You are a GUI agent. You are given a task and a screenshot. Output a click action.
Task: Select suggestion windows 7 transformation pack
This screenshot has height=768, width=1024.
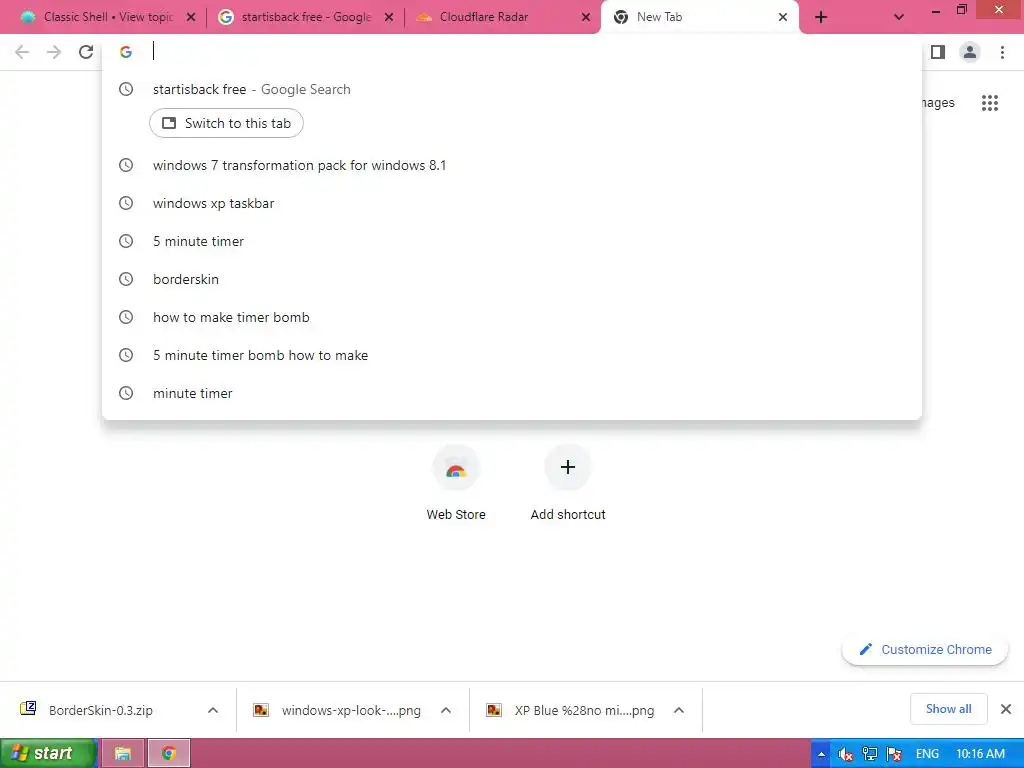[512, 165]
